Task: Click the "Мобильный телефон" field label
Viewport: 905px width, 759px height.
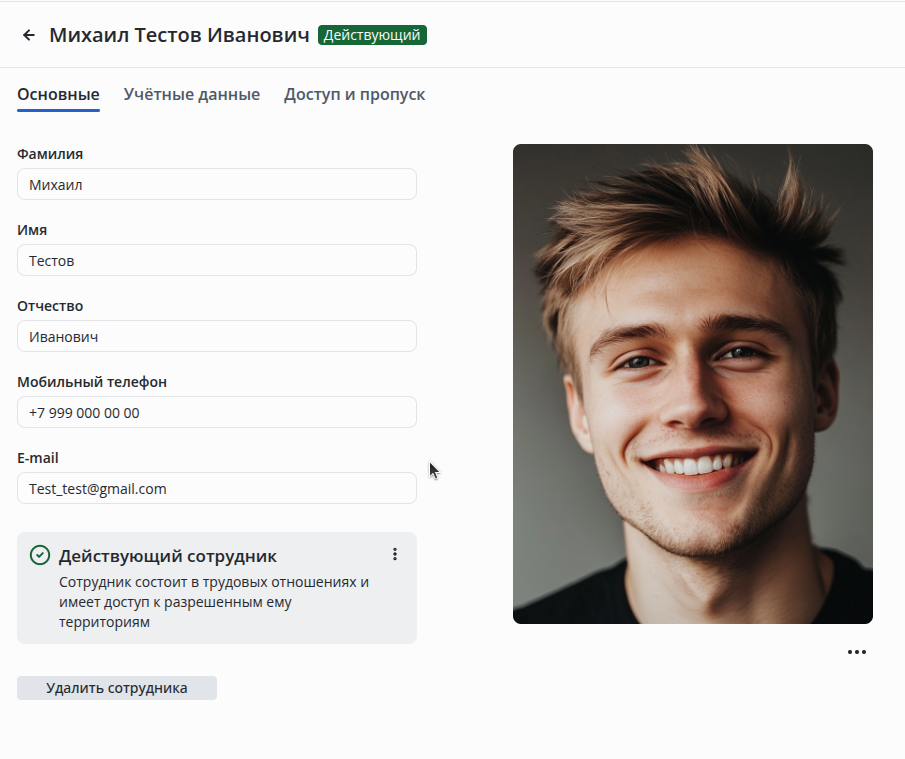Action: click(92, 382)
